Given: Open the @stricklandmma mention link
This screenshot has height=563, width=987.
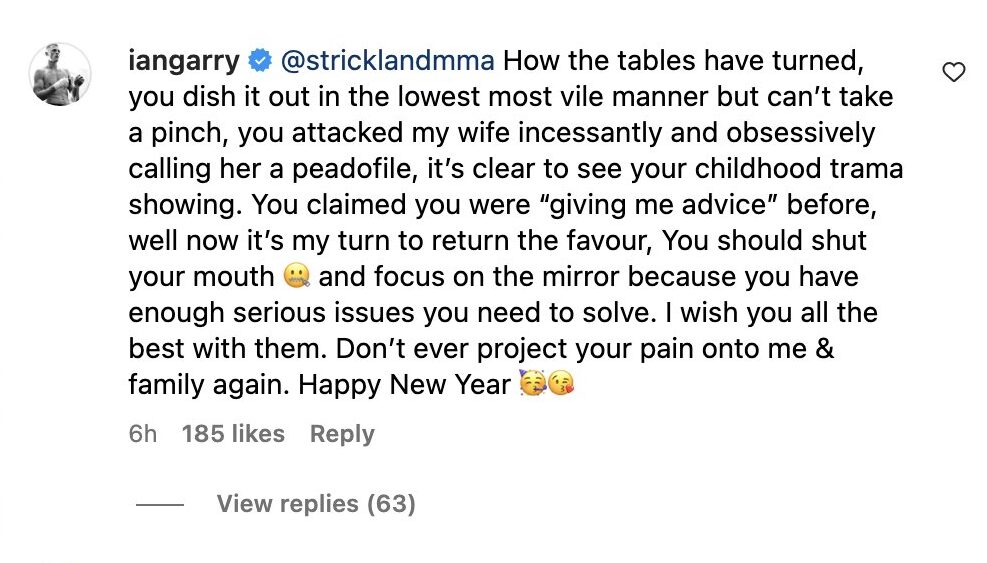Looking at the screenshot, I should pyautogui.click(x=387, y=62).
